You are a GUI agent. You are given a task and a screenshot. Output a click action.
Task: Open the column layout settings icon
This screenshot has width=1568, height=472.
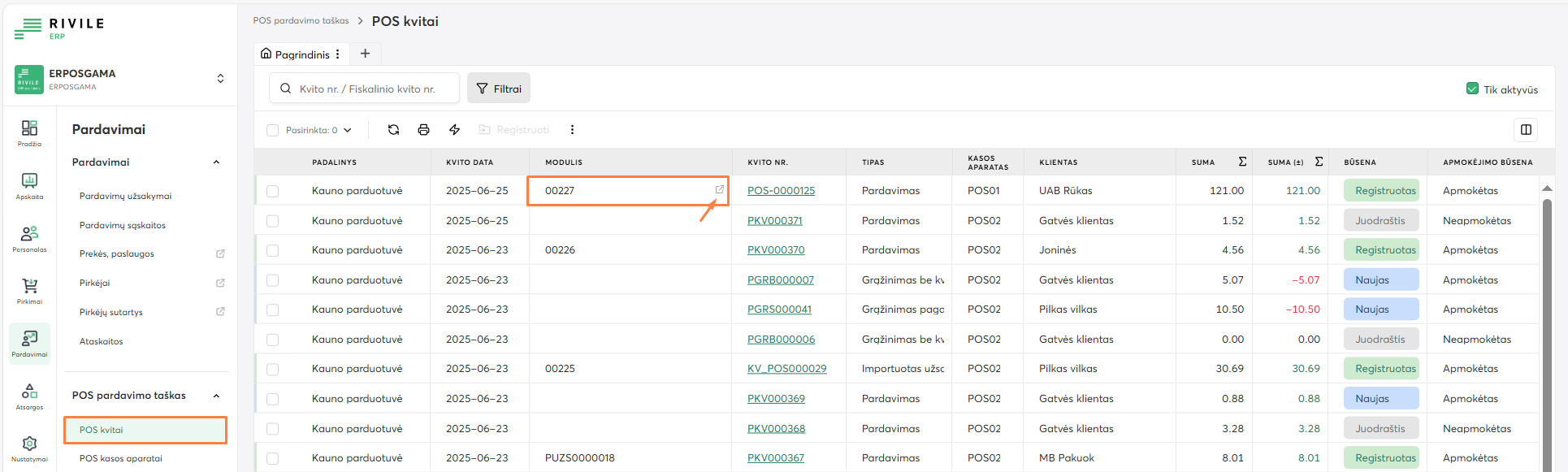pyautogui.click(x=1526, y=130)
